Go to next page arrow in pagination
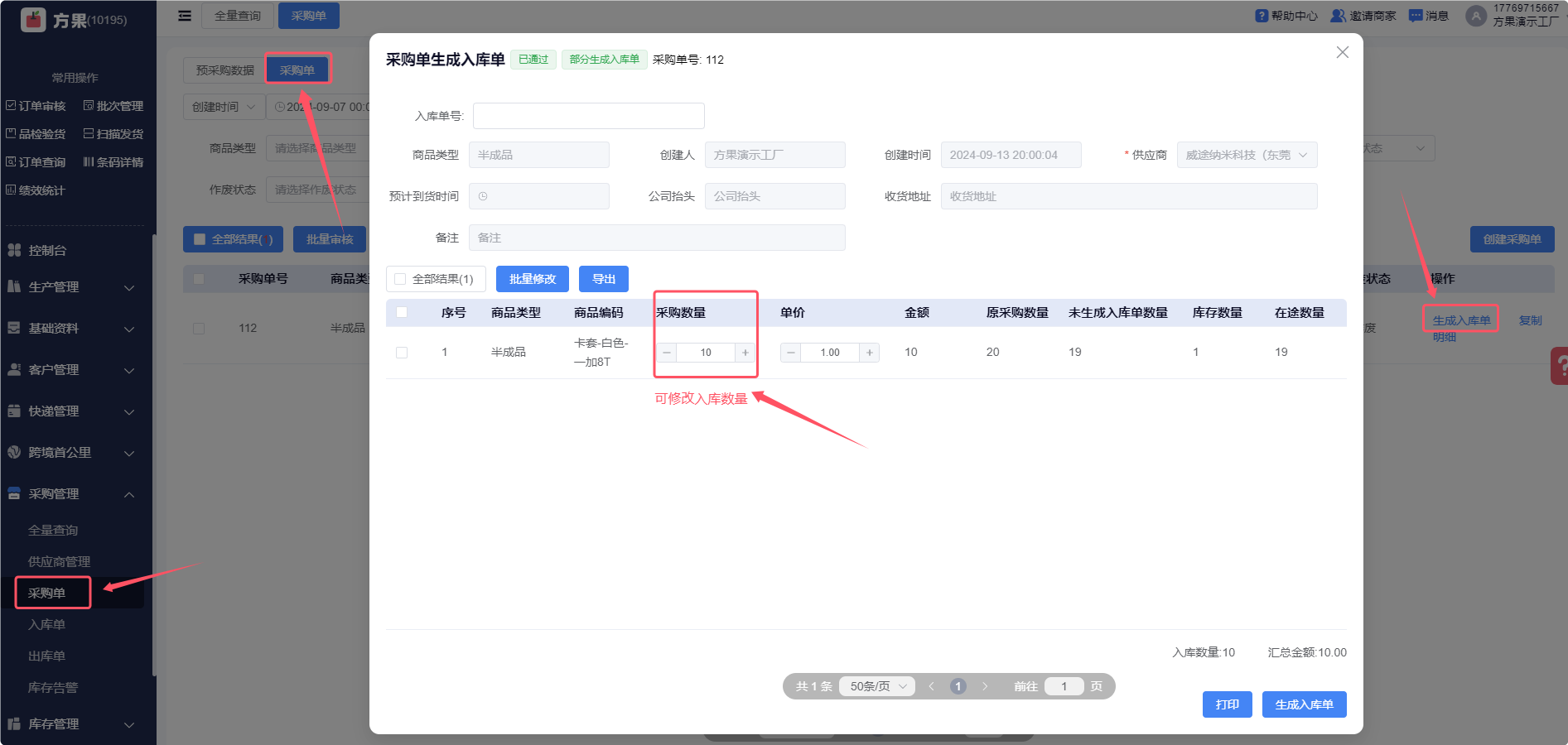The width and height of the screenshot is (1568, 745). [985, 686]
